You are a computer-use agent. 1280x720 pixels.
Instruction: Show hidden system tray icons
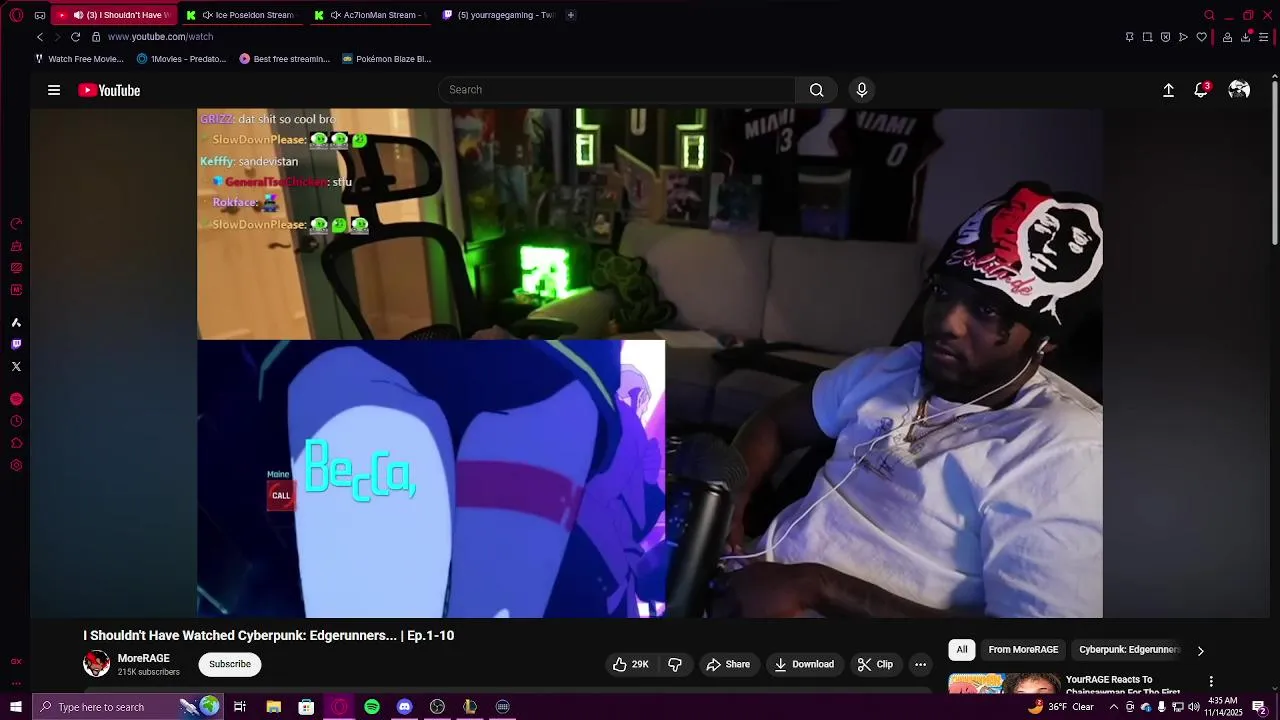pyautogui.click(x=1113, y=707)
